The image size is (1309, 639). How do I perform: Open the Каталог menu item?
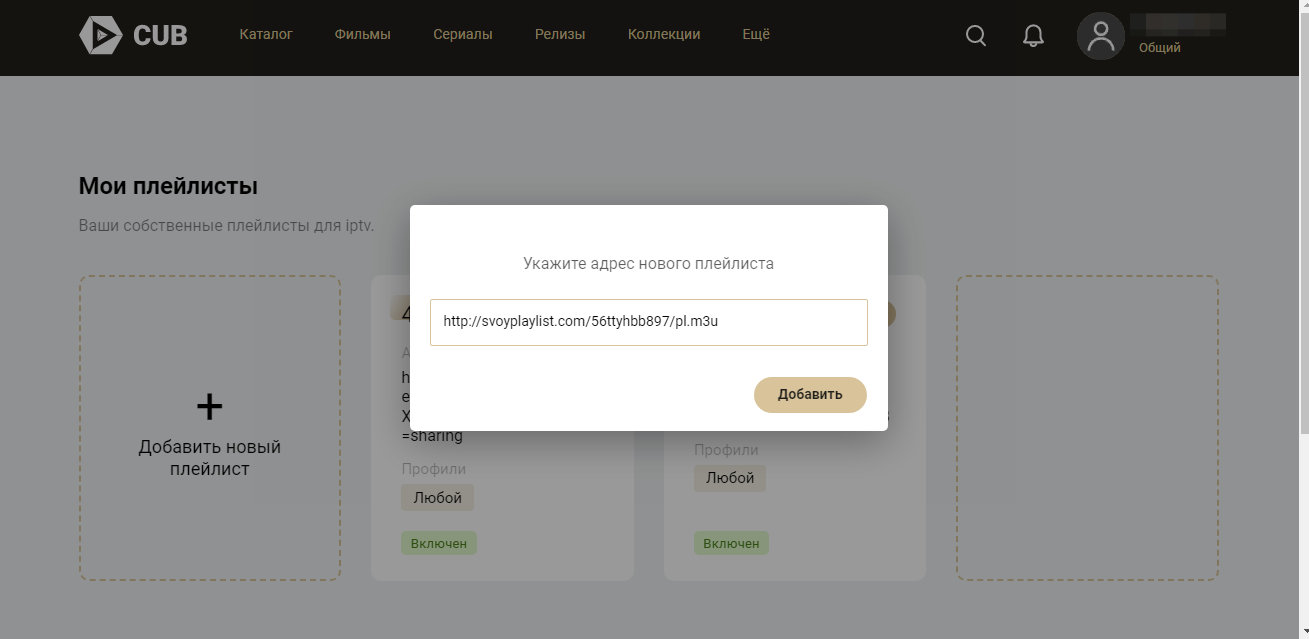266,34
